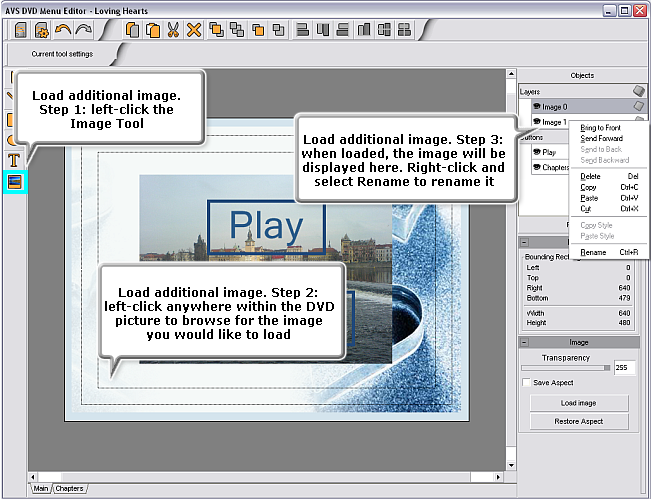Hide the Play button layer via eye icon

537,152
